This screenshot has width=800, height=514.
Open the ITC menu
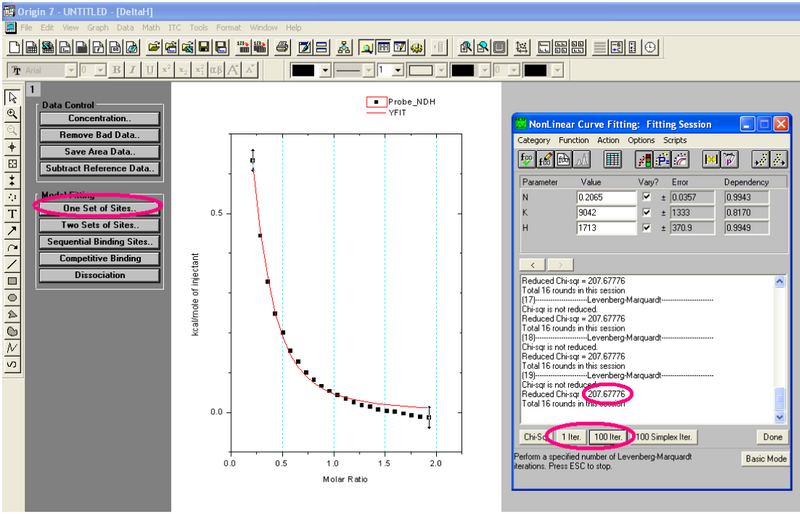click(x=174, y=28)
